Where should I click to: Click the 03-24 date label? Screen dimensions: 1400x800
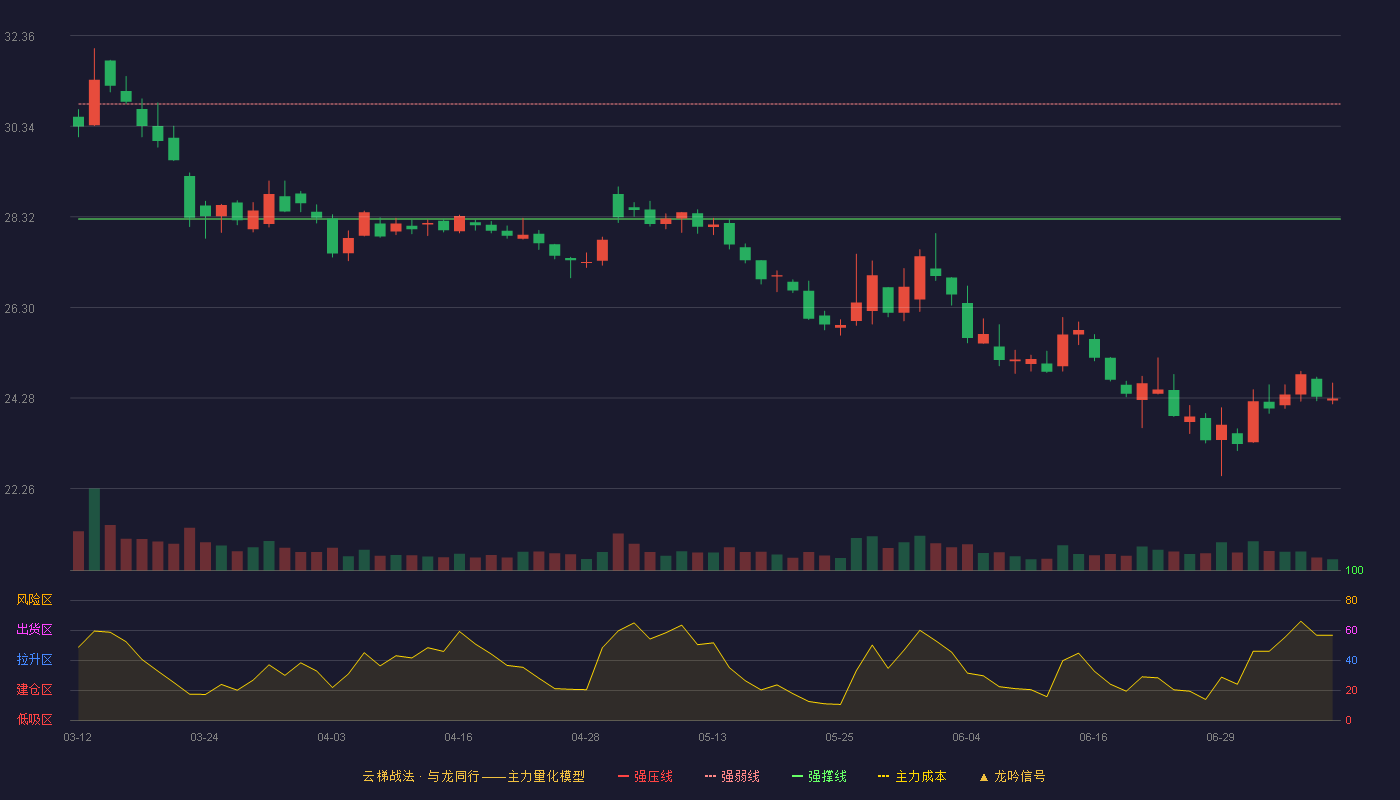click(x=204, y=737)
